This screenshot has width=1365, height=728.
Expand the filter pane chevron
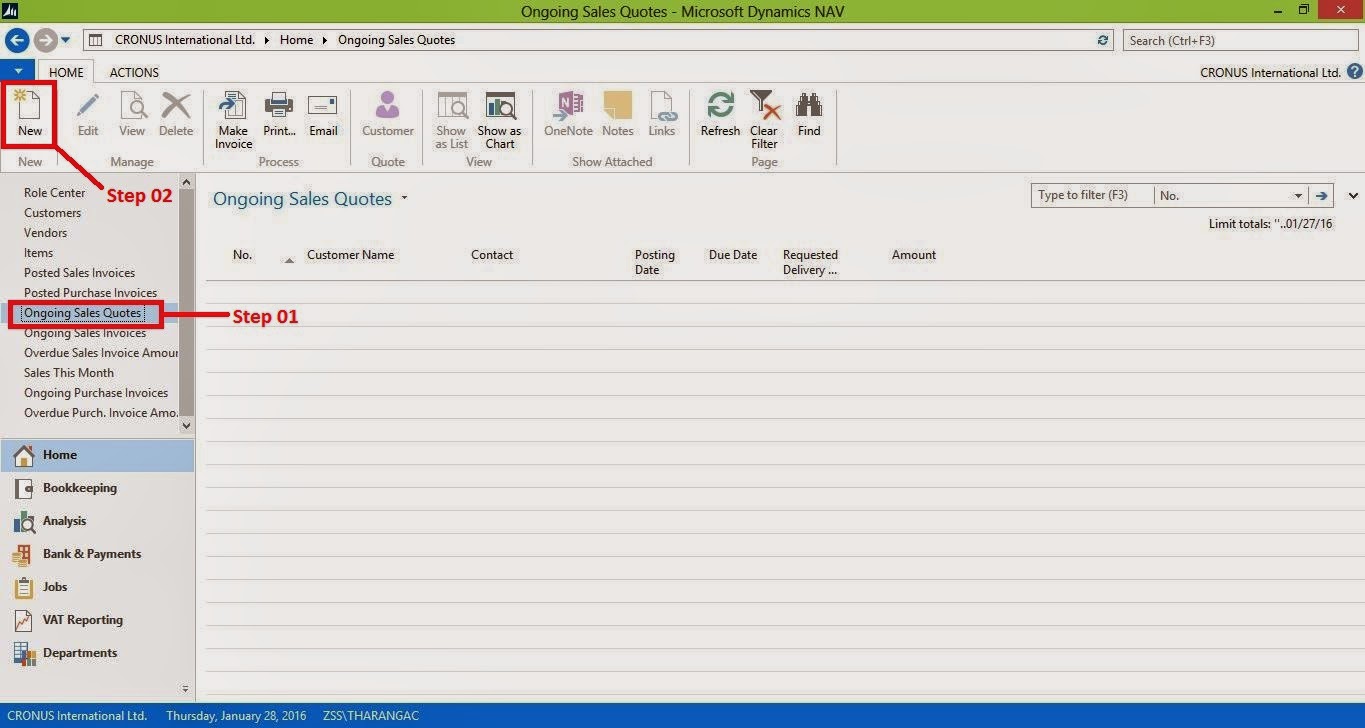tap(1353, 196)
